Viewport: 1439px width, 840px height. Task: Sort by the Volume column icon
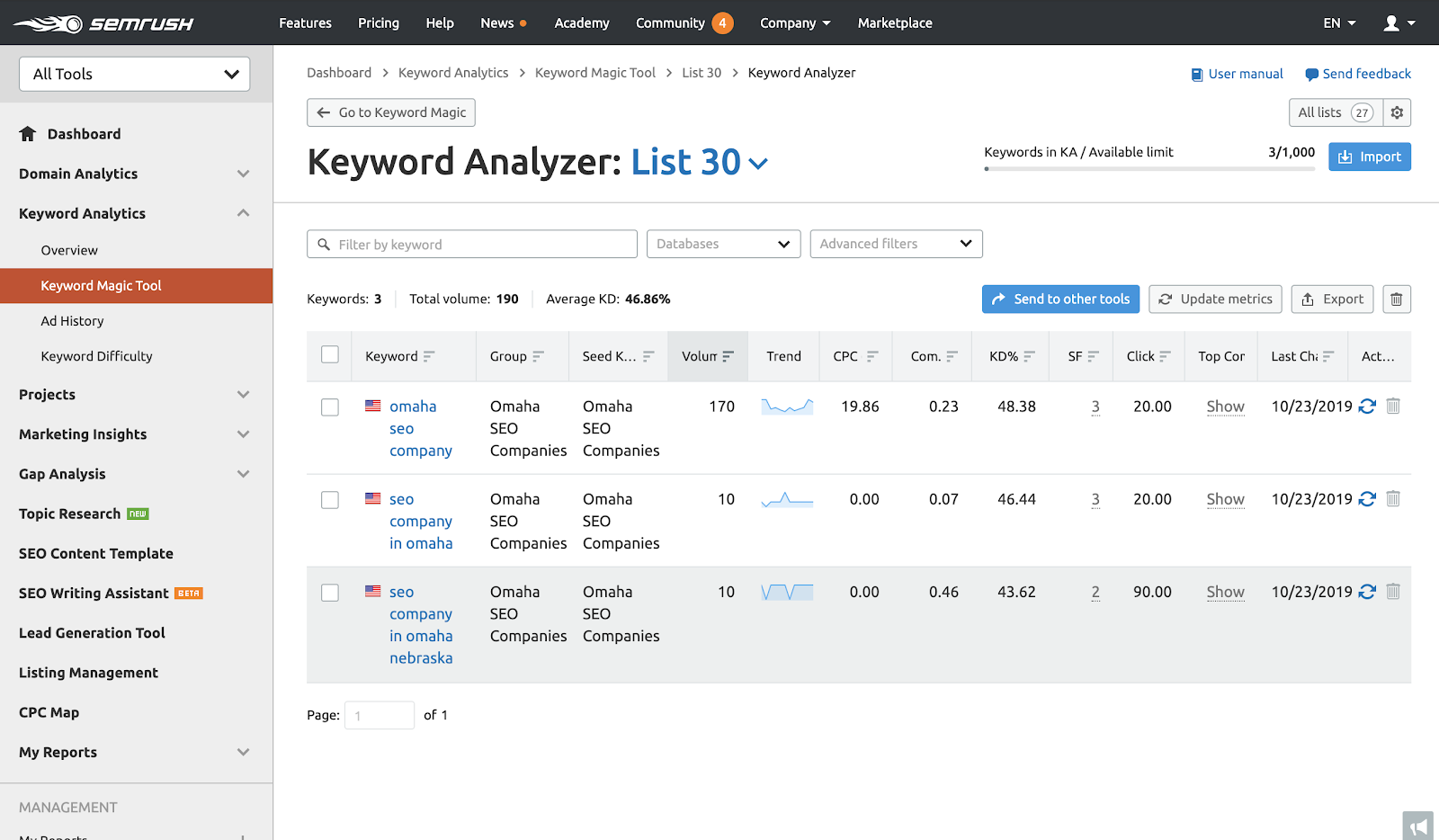(x=728, y=357)
